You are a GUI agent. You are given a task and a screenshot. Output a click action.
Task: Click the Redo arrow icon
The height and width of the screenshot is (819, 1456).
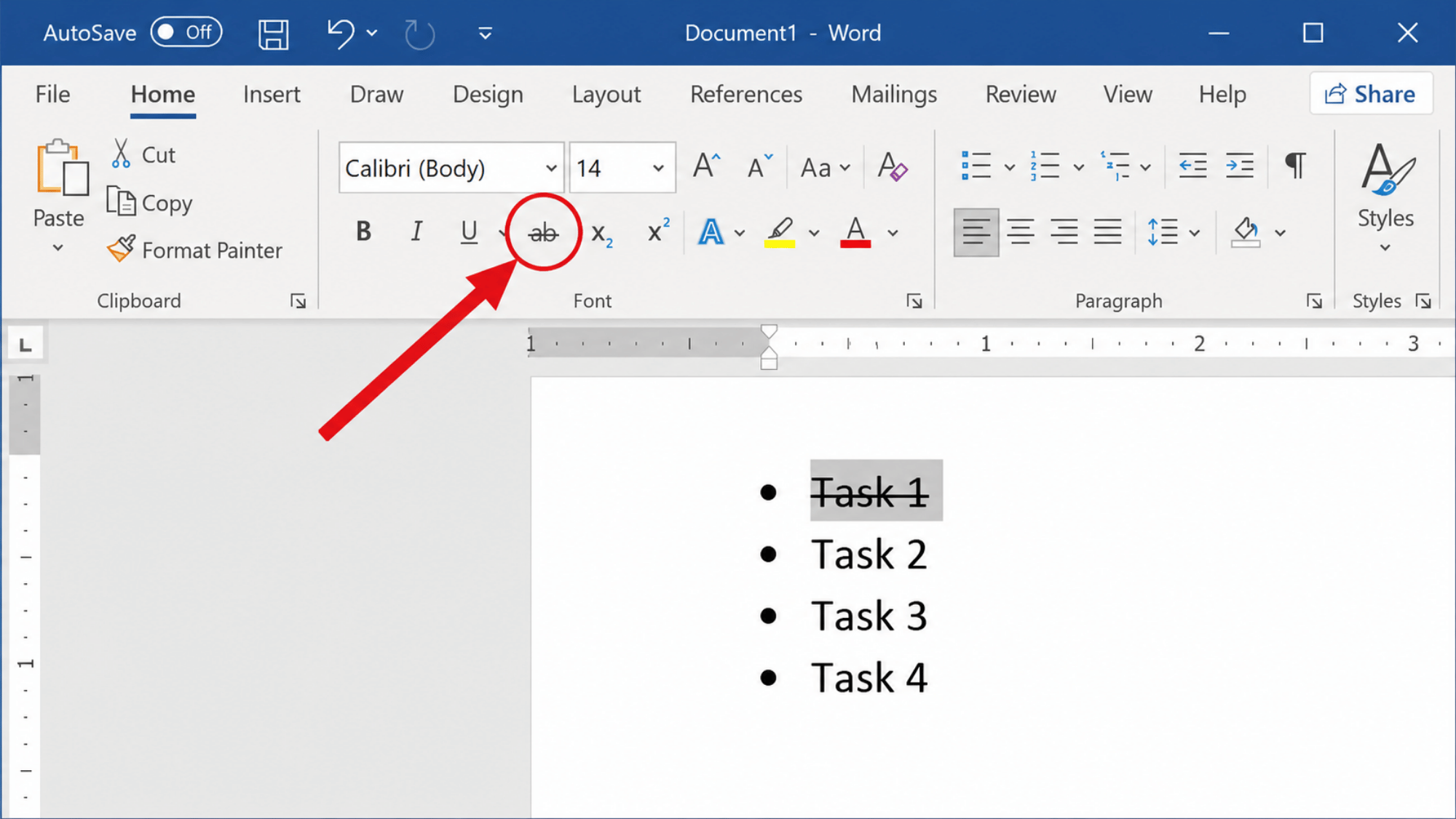[x=420, y=34]
